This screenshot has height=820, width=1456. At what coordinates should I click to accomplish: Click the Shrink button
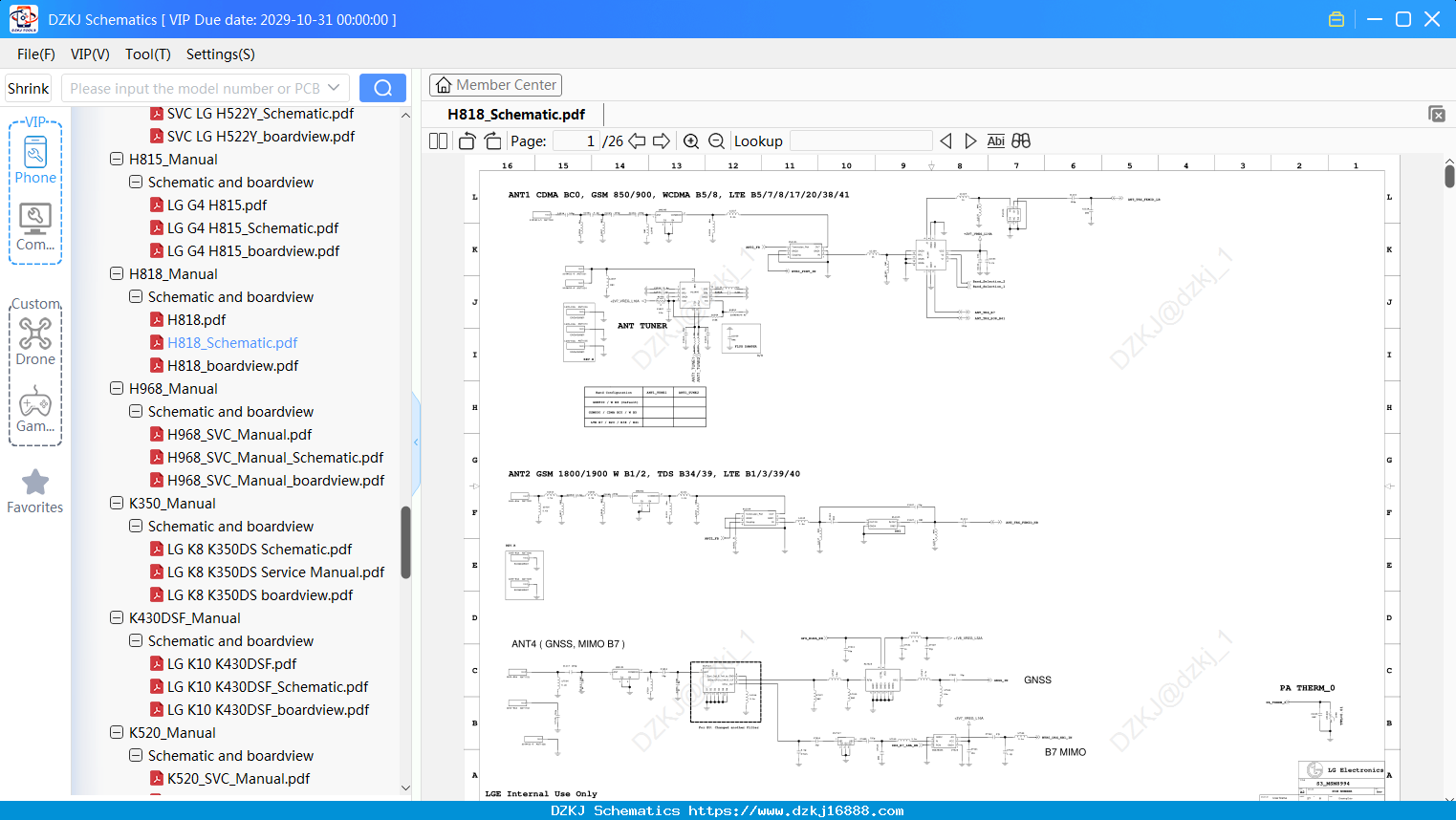[29, 88]
